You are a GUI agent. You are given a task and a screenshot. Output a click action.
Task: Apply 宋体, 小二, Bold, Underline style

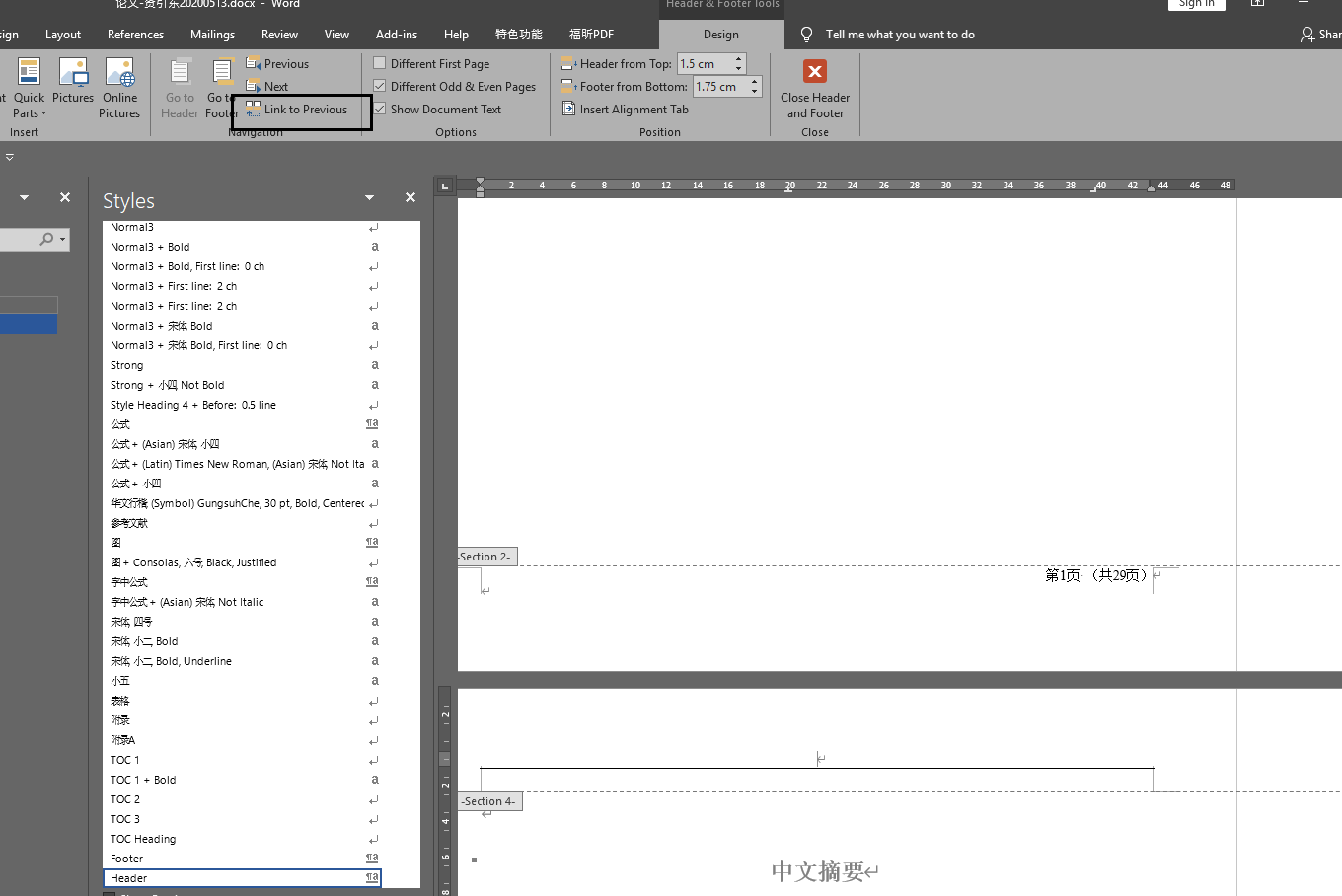tap(242, 661)
